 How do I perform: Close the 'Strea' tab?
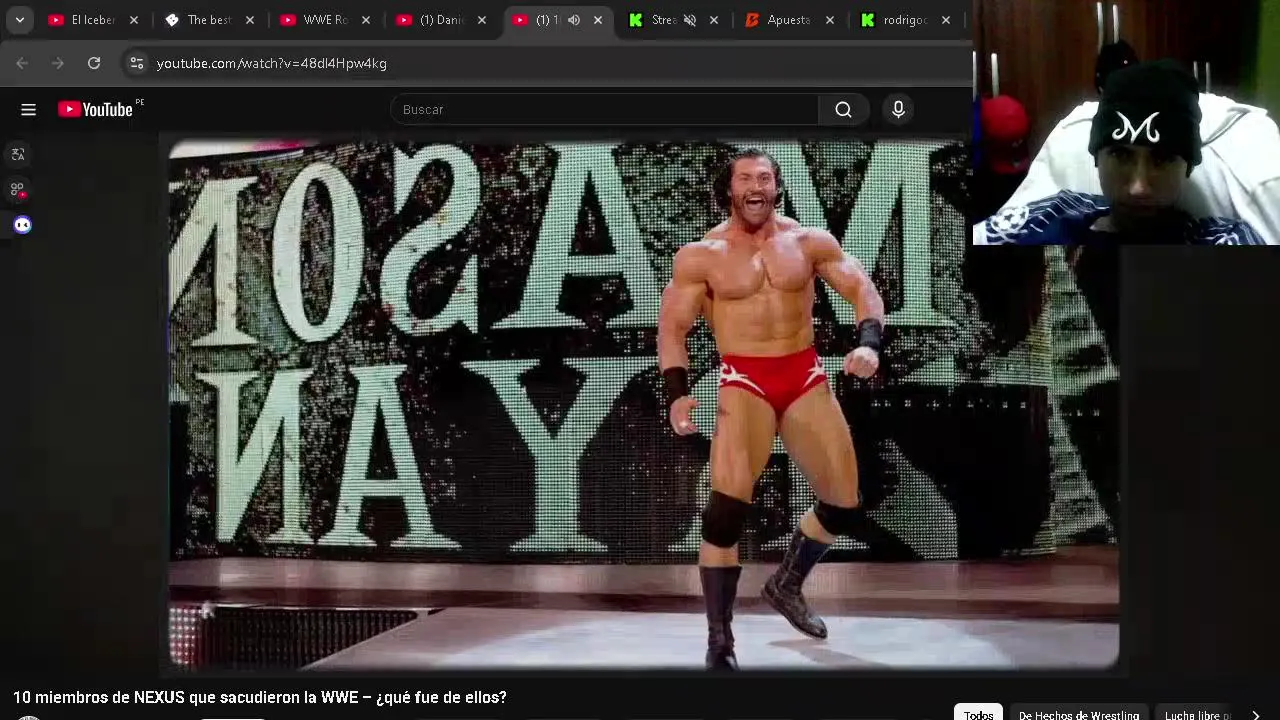pos(714,20)
